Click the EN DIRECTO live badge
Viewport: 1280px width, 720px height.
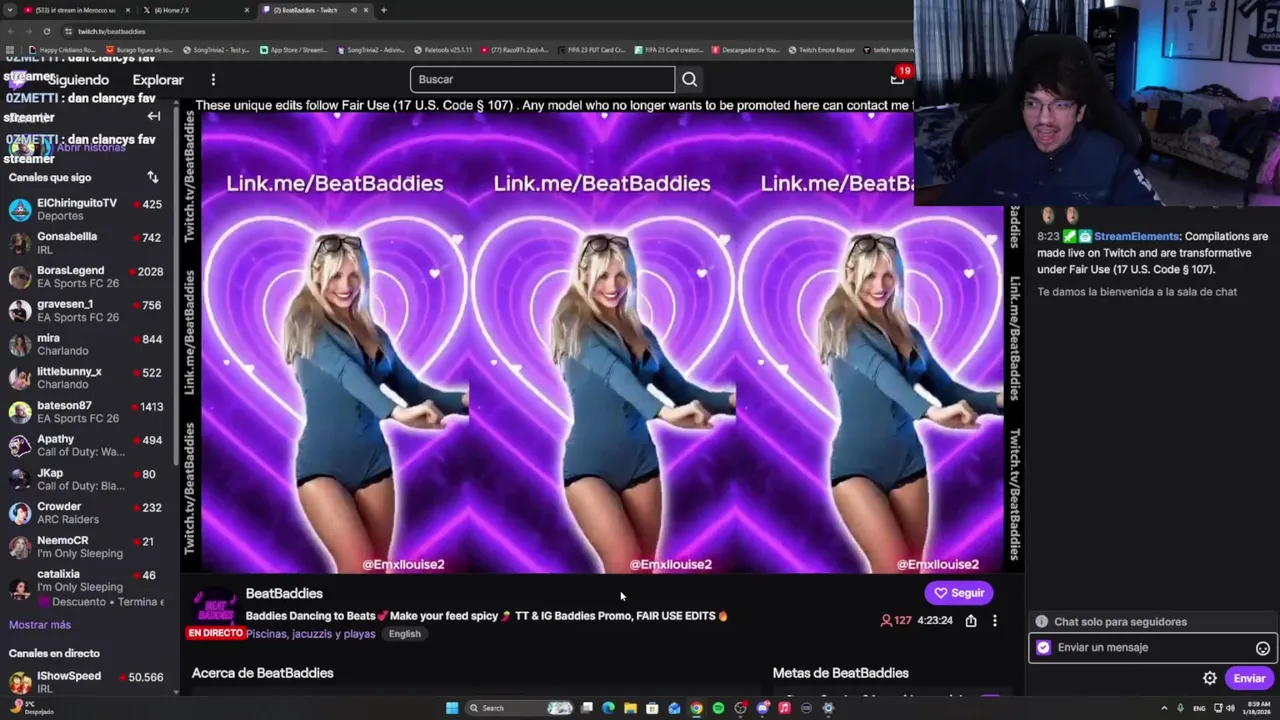coord(215,633)
